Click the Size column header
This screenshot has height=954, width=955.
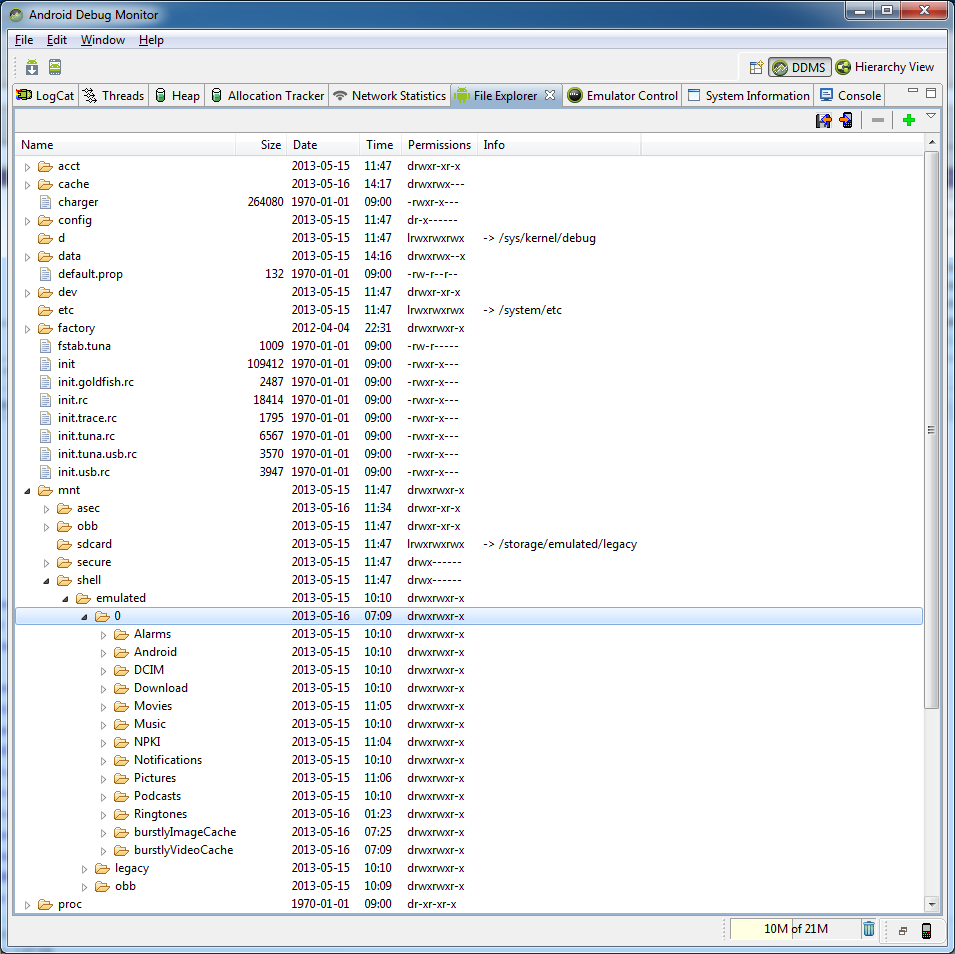(261, 145)
